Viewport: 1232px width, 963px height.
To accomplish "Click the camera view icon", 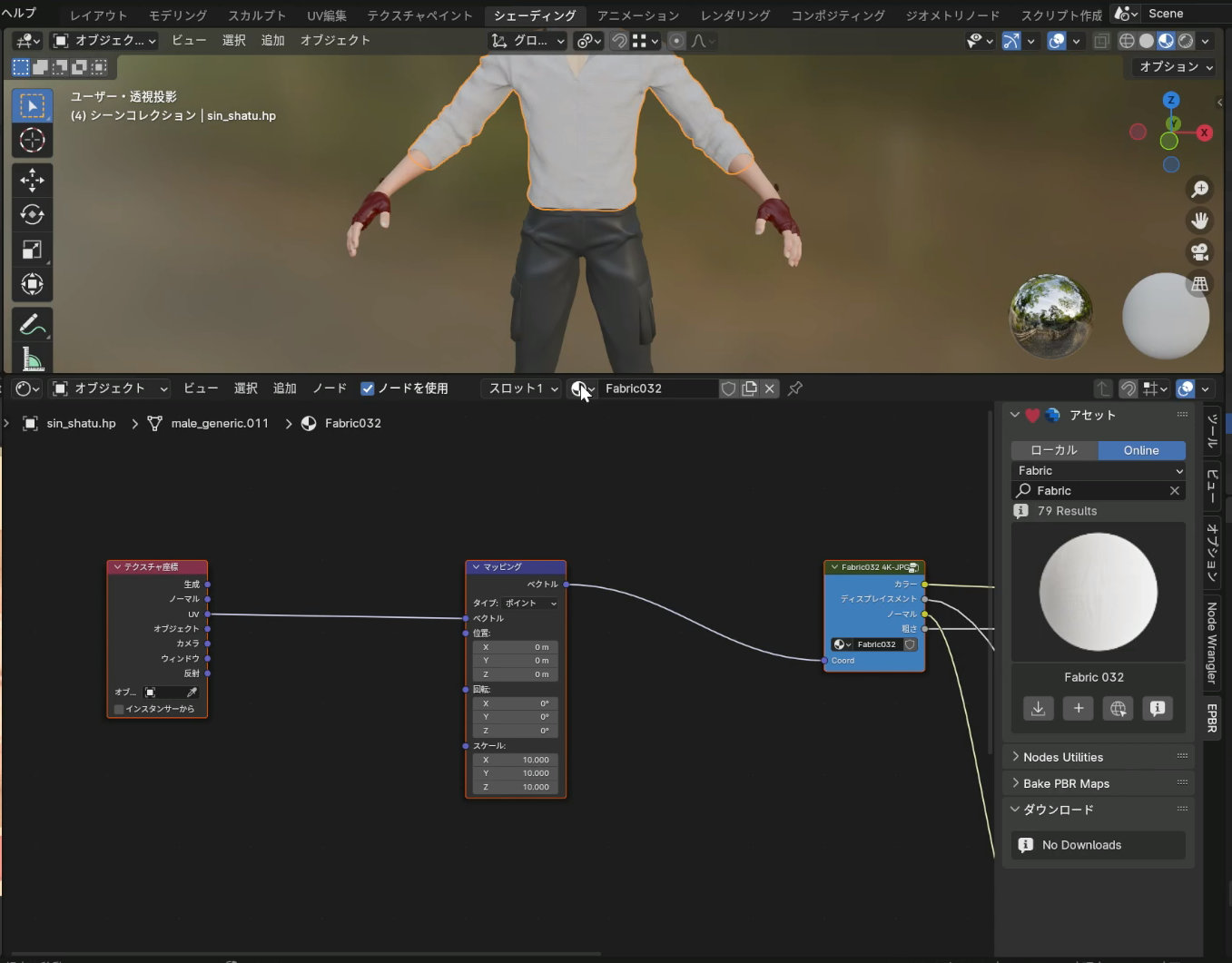I will point(1199,251).
